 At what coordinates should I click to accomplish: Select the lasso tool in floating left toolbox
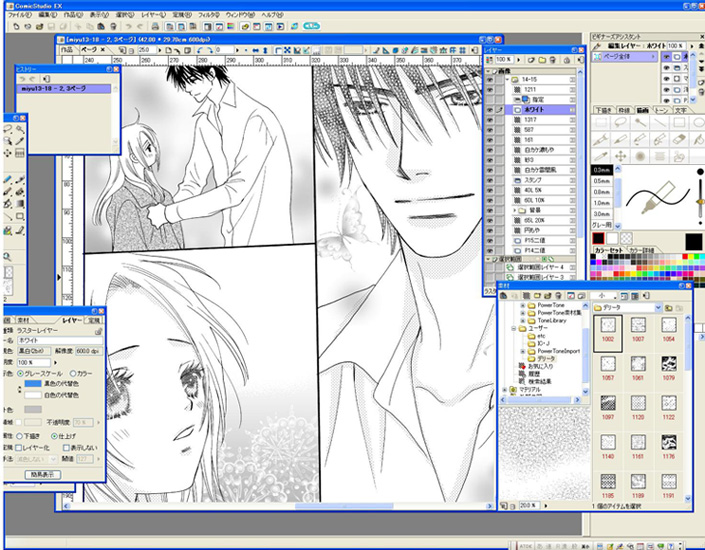point(7,129)
